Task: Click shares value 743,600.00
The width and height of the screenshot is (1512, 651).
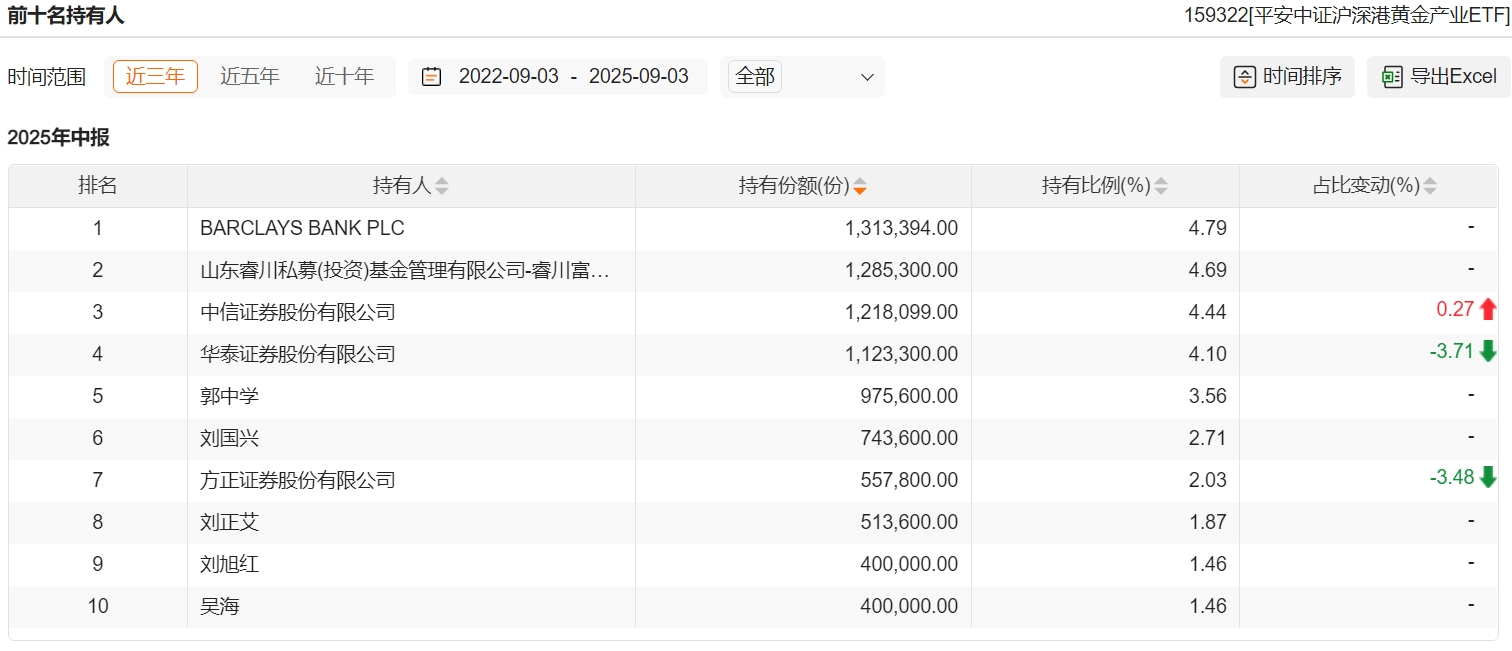Action: [909, 438]
